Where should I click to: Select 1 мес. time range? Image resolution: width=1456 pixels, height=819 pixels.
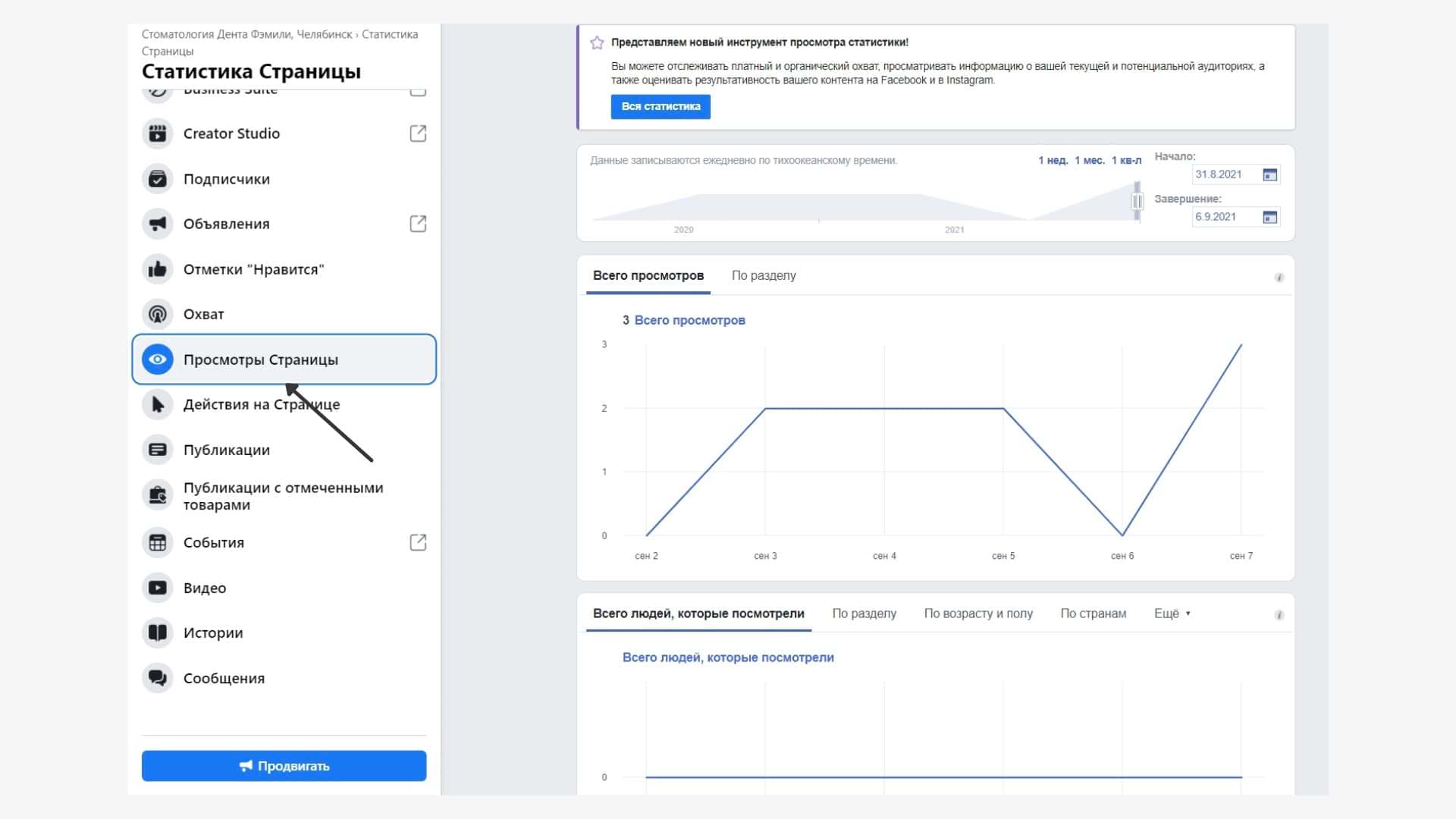point(1089,160)
